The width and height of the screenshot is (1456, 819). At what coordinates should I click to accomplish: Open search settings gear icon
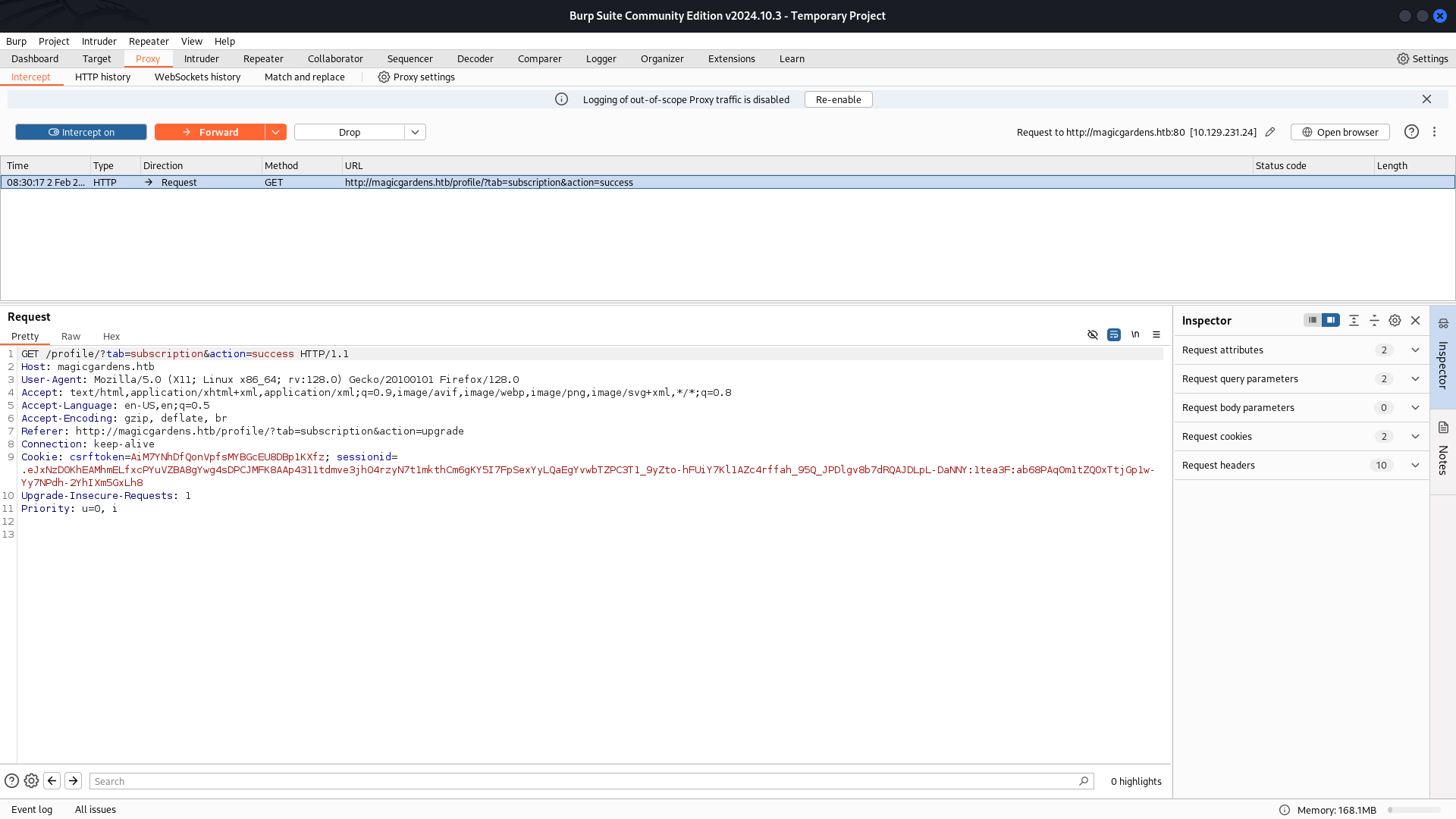click(31, 780)
